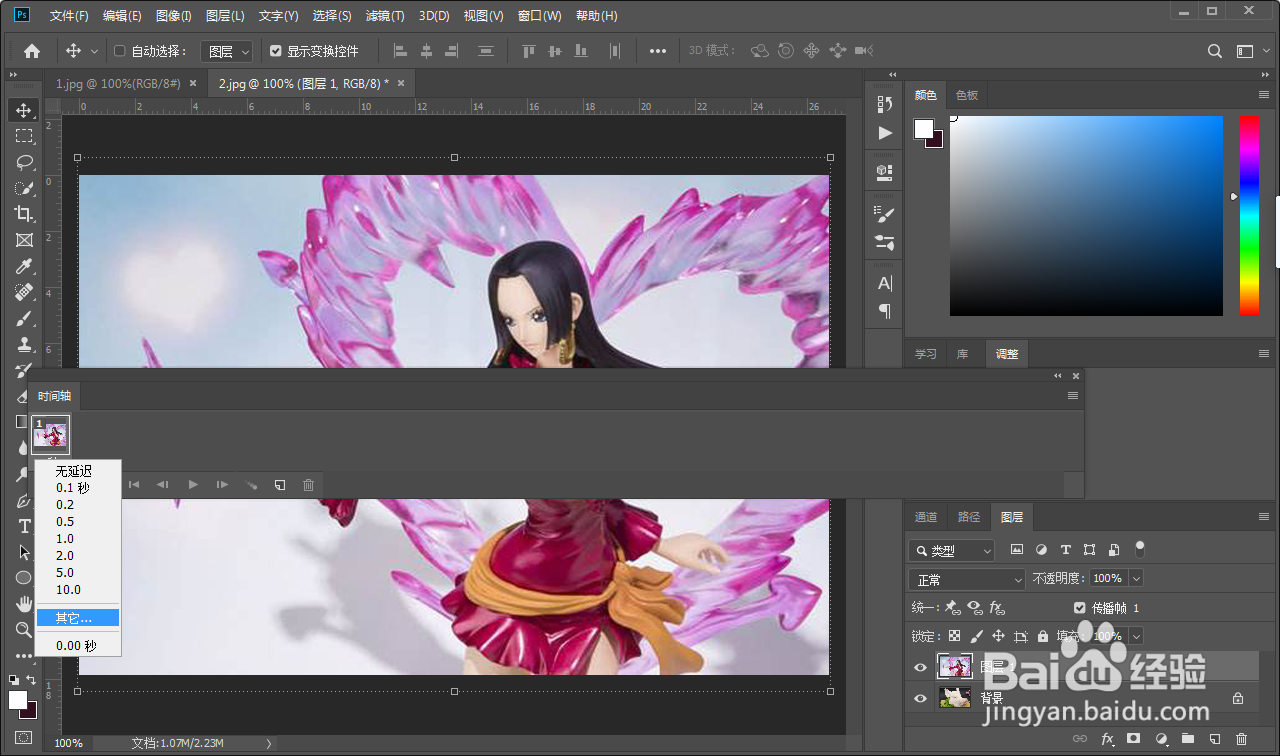Open the 图层 auto-select target dropdown
Screen dimensions: 1280x756
[x=227, y=51]
